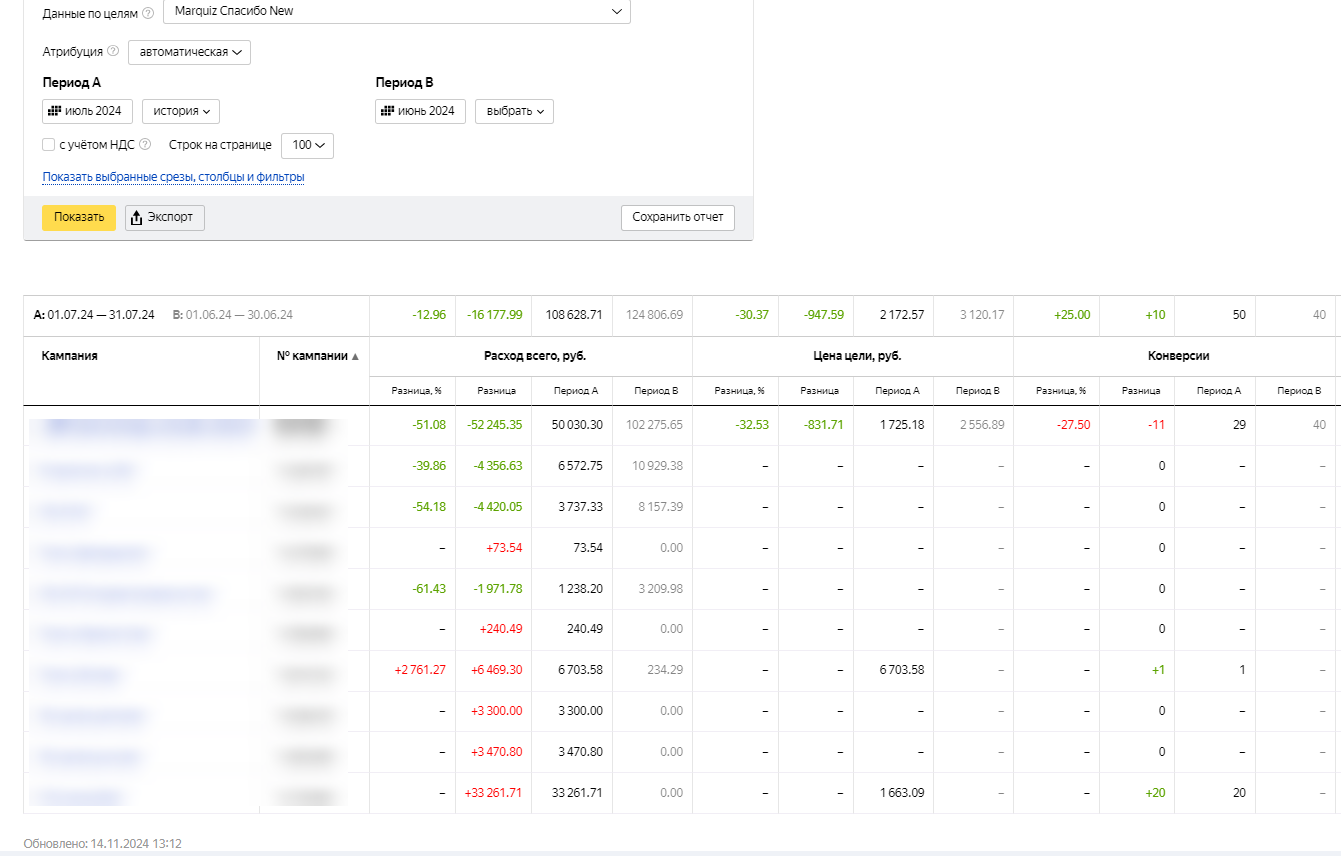Click Разница, % subheader under Конверсии
The height and width of the screenshot is (856, 1341).
pos(1061,391)
